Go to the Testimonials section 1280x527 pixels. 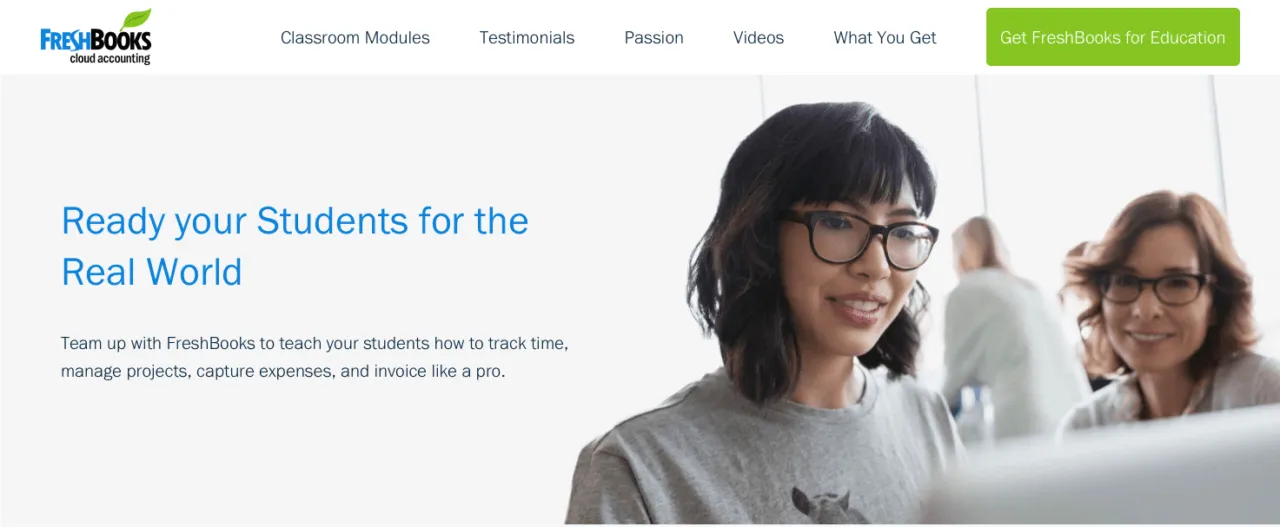coord(527,38)
